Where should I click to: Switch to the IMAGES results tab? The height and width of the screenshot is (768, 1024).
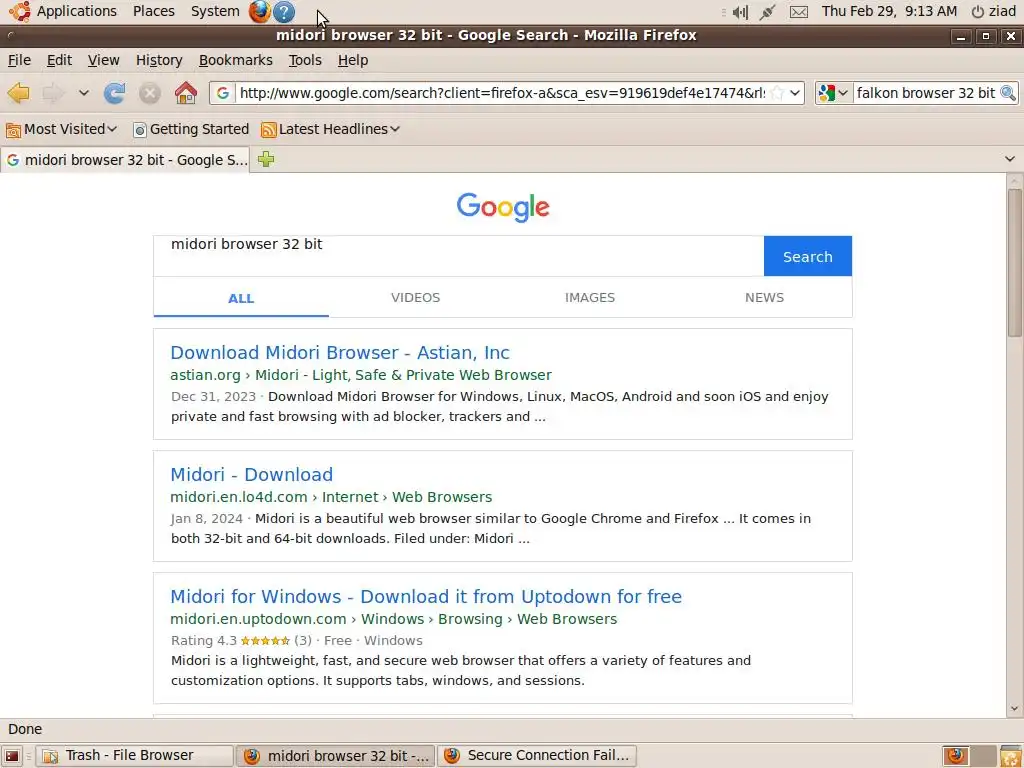(x=590, y=297)
